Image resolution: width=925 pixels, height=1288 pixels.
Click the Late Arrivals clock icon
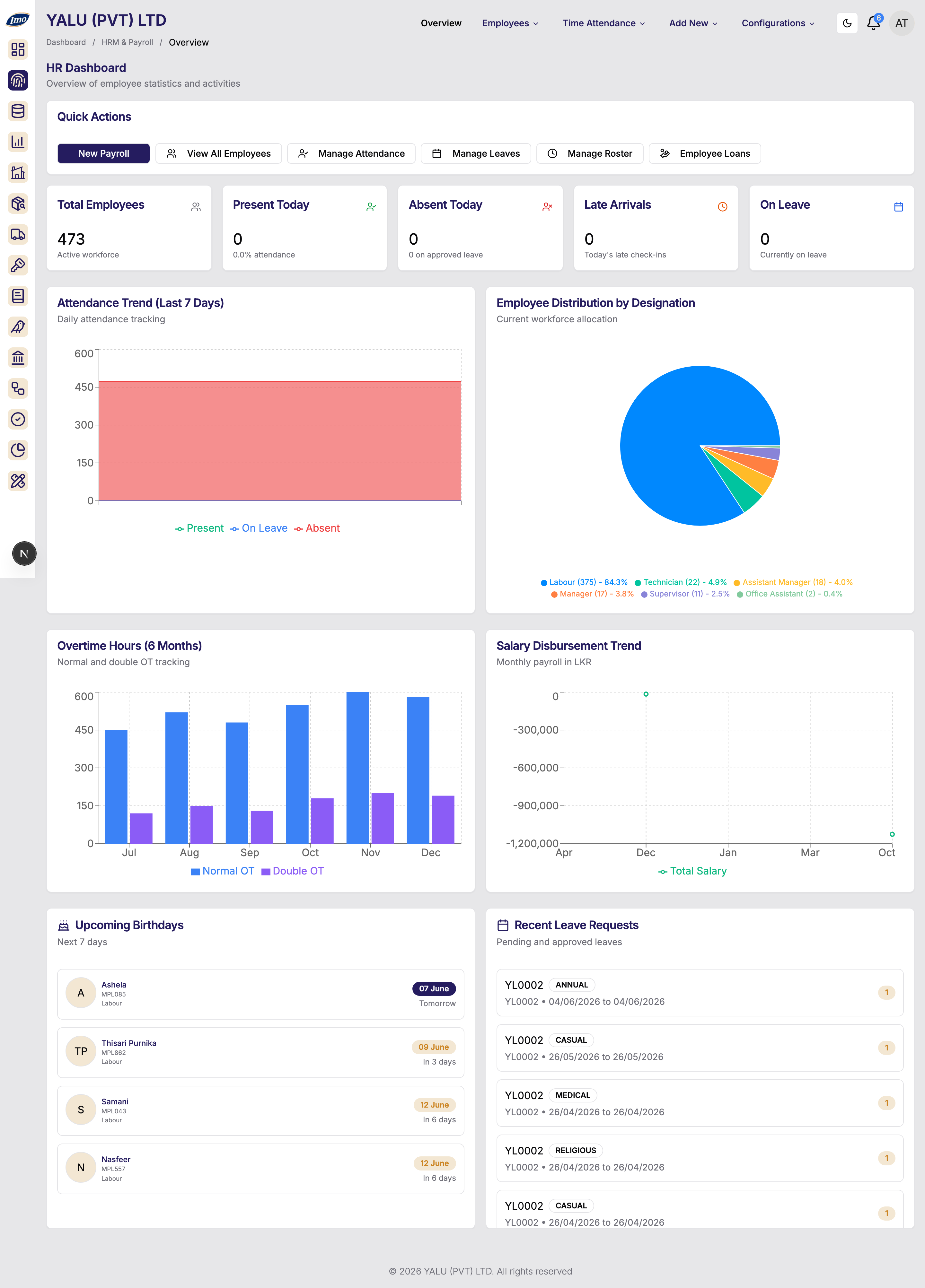coord(723,207)
